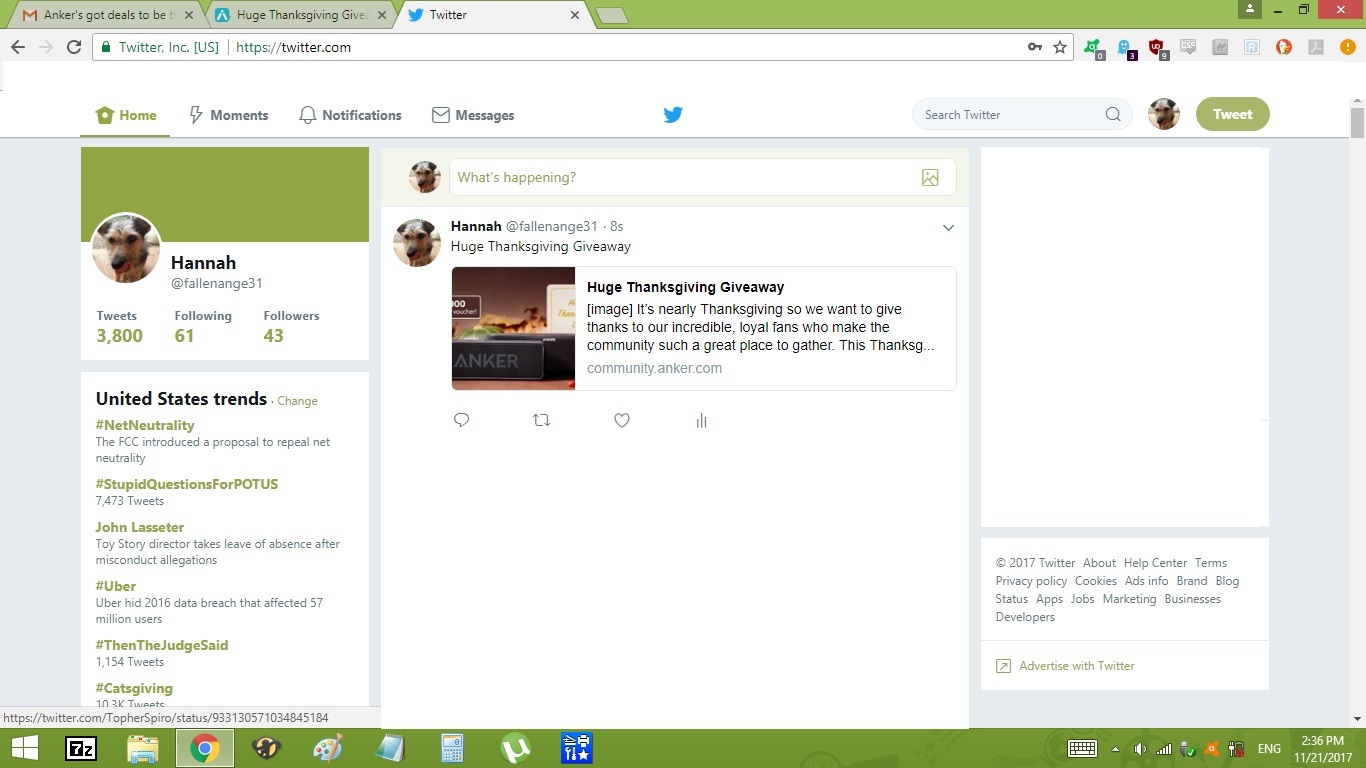The image size is (1366, 768).
Task: Click the add photo icon in compose box
Action: (x=930, y=178)
